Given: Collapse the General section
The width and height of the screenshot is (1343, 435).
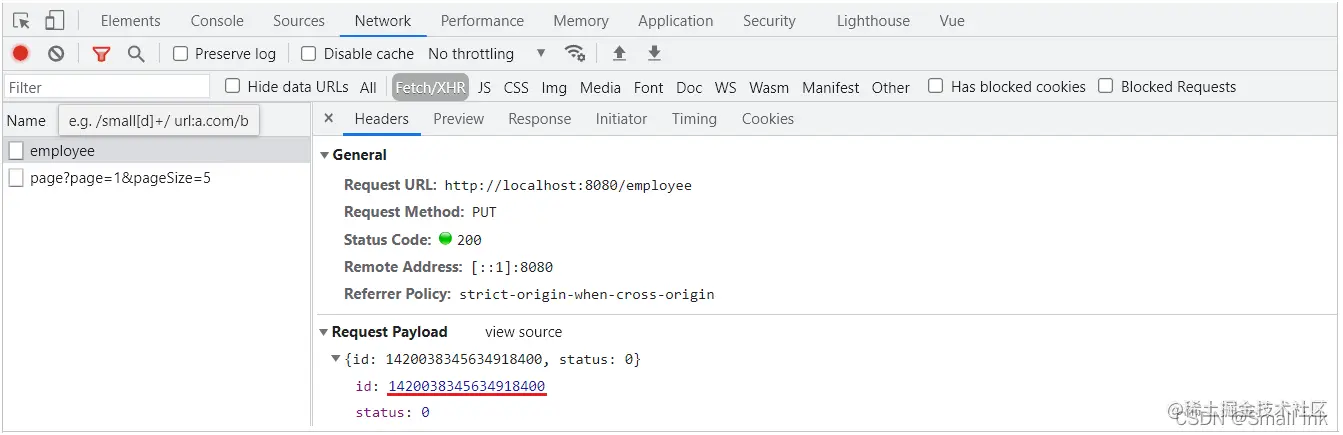Looking at the screenshot, I should (x=324, y=155).
